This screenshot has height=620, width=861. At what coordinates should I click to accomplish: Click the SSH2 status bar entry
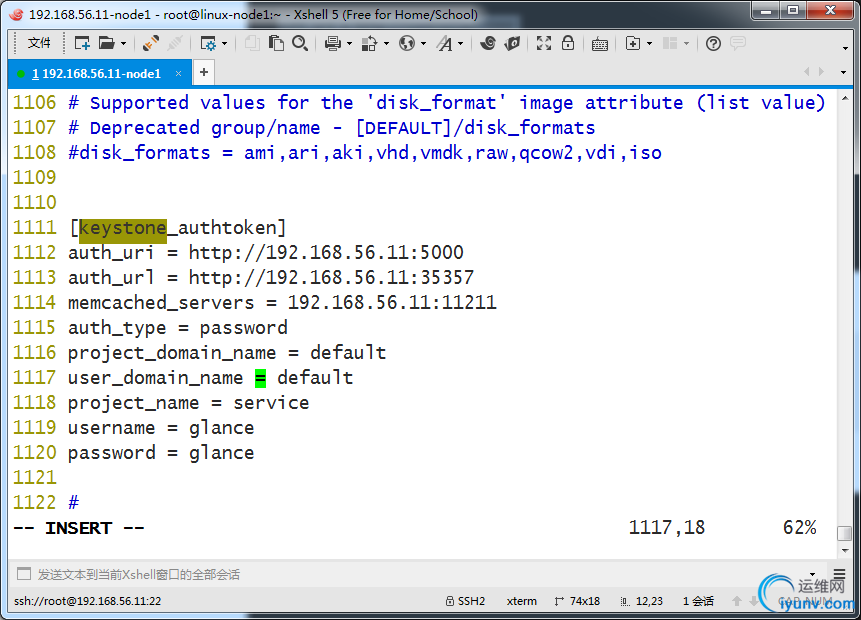tap(466, 601)
